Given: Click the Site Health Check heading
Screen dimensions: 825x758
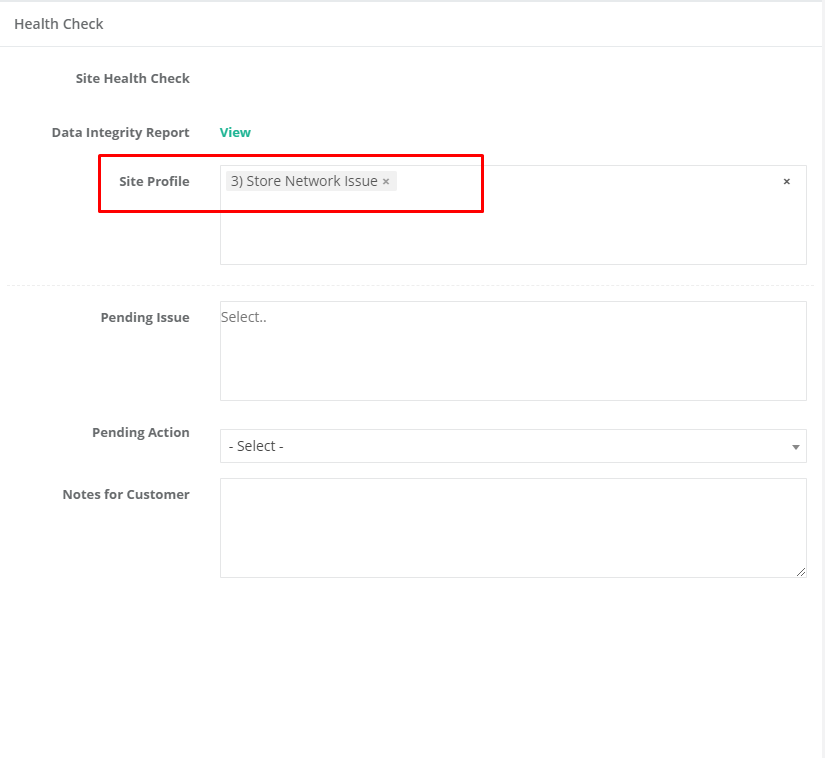Looking at the screenshot, I should pyautogui.click(x=132, y=79).
